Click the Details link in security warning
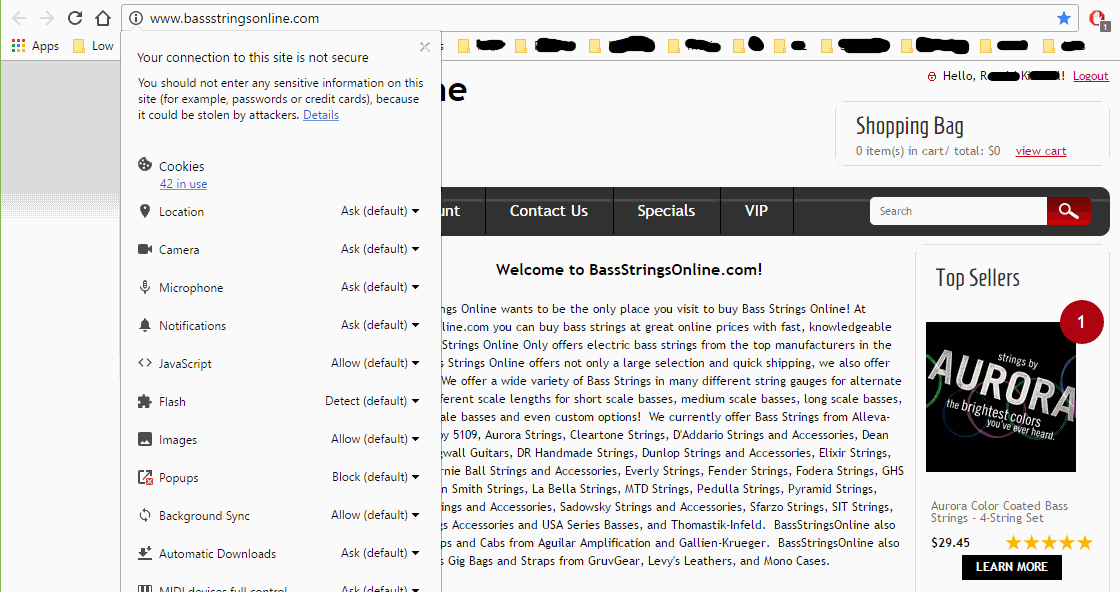The height and width of the screenshot is (592, 1120). [321, 115]
